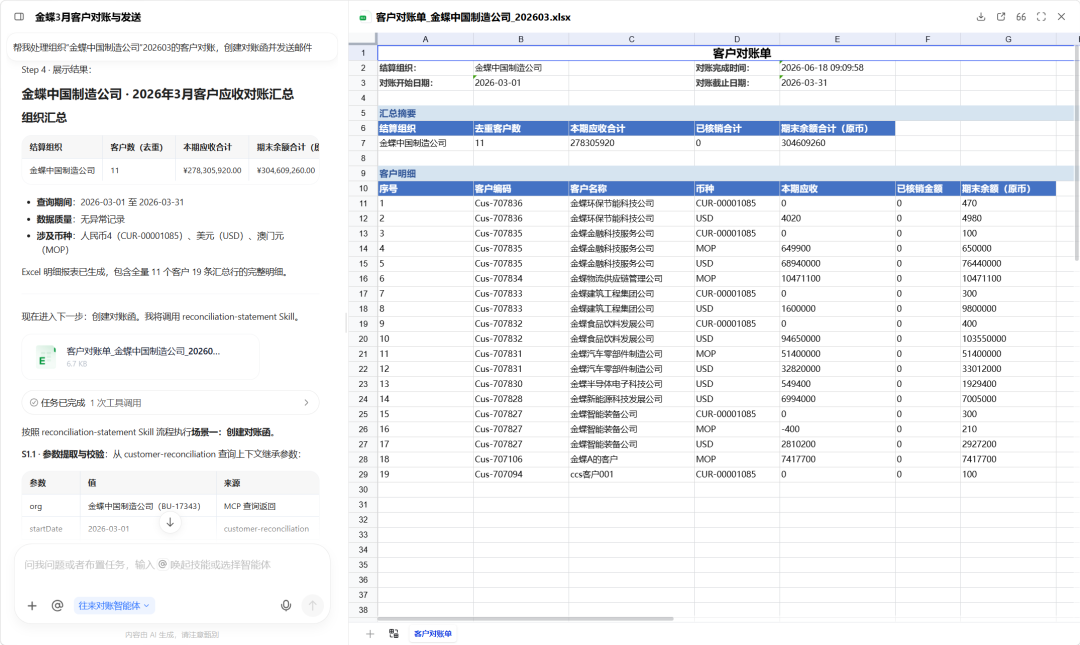The height and width of the screenshot is (645, 1080).
Task: Click the microphone voice input icon
Action: pyautogui.click(x=286, y=605)
